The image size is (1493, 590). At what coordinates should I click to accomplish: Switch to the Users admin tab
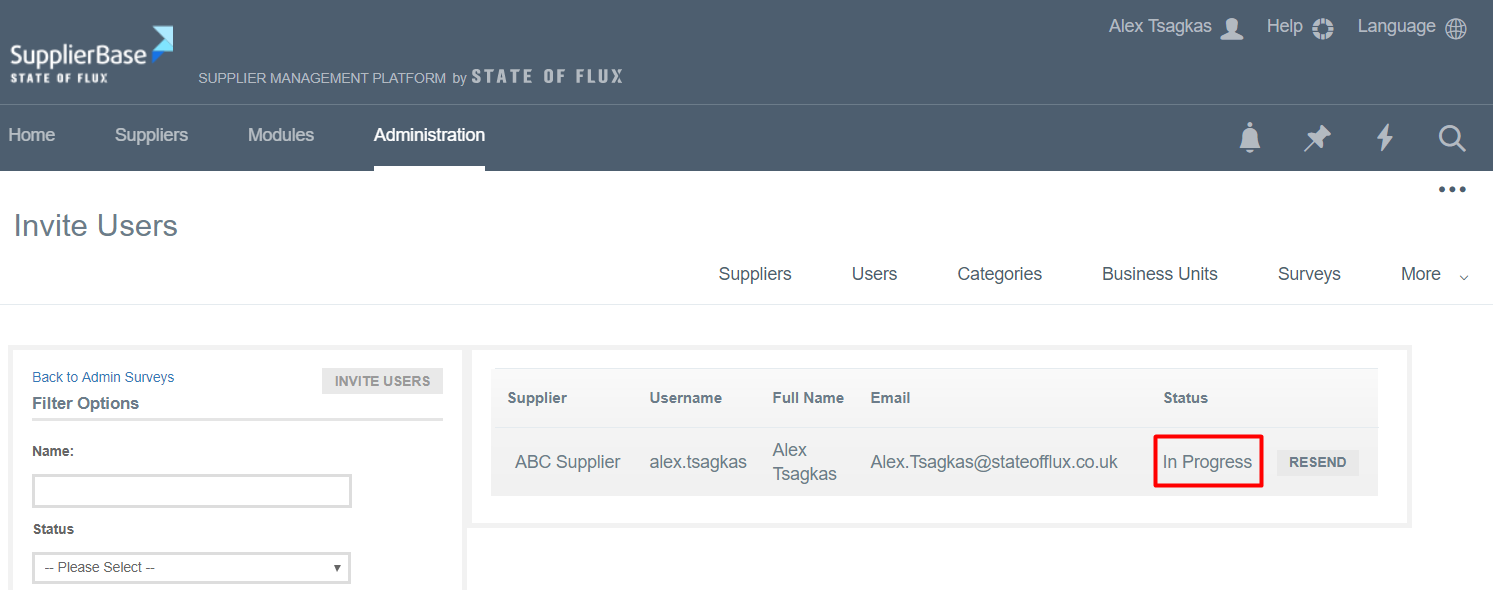click(x=874, y=274)
